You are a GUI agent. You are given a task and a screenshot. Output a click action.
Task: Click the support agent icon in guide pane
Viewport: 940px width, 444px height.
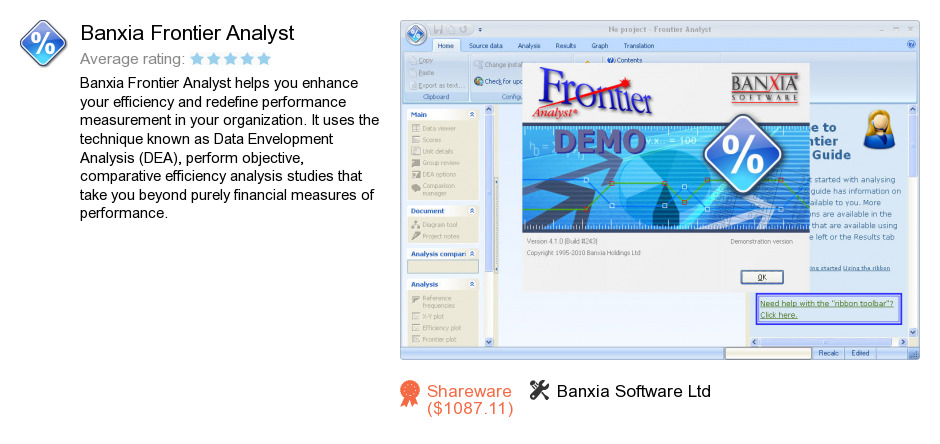tap(879, 129)
